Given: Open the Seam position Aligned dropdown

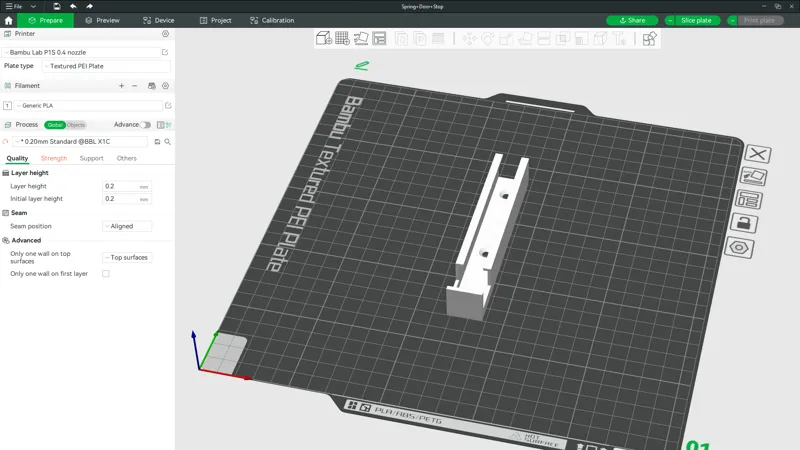Looking at the screenshot, I should 127,226.
